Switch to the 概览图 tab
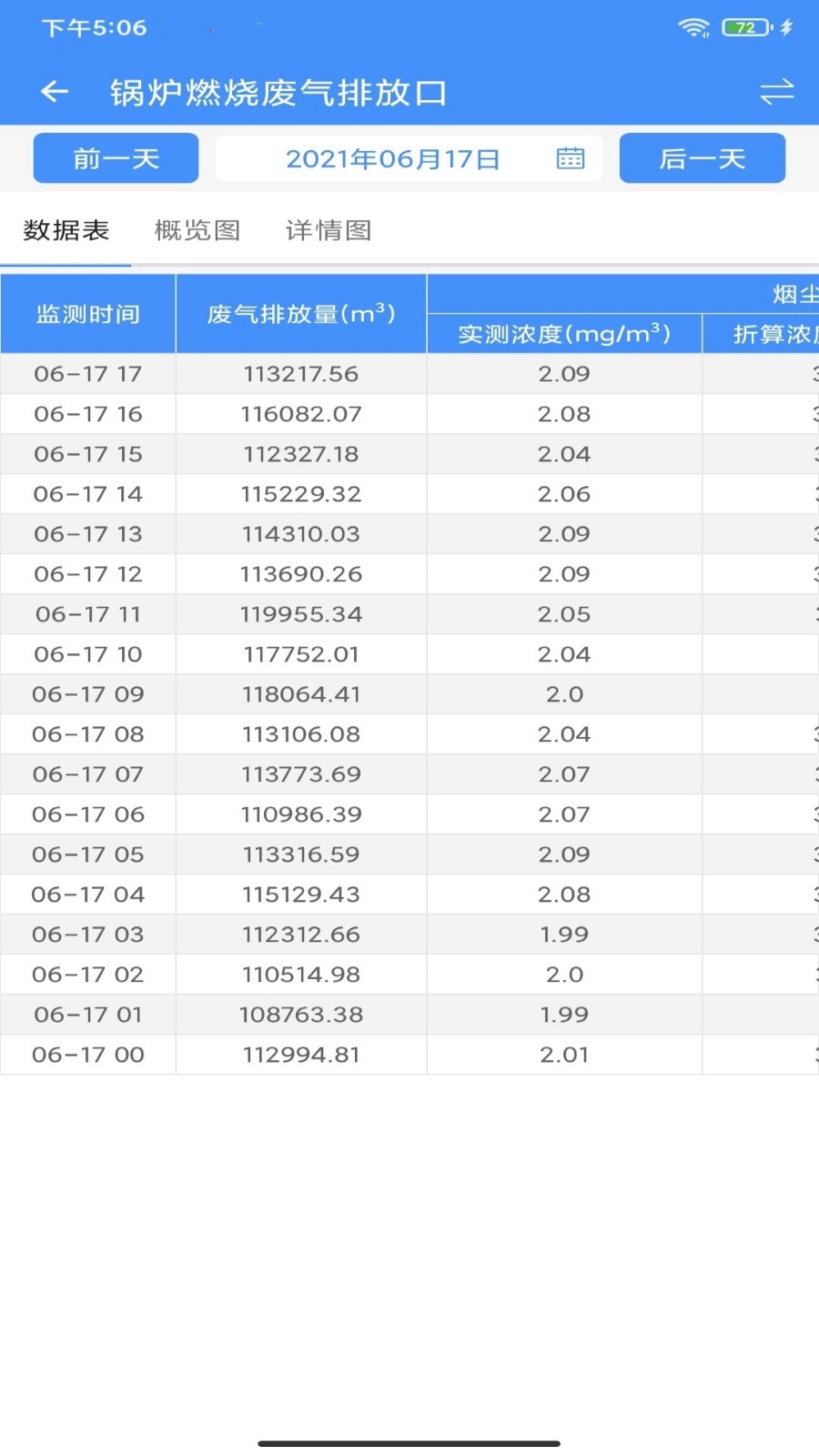The height and width of the screenshot is (1456, 819). [x=197, y=230]
